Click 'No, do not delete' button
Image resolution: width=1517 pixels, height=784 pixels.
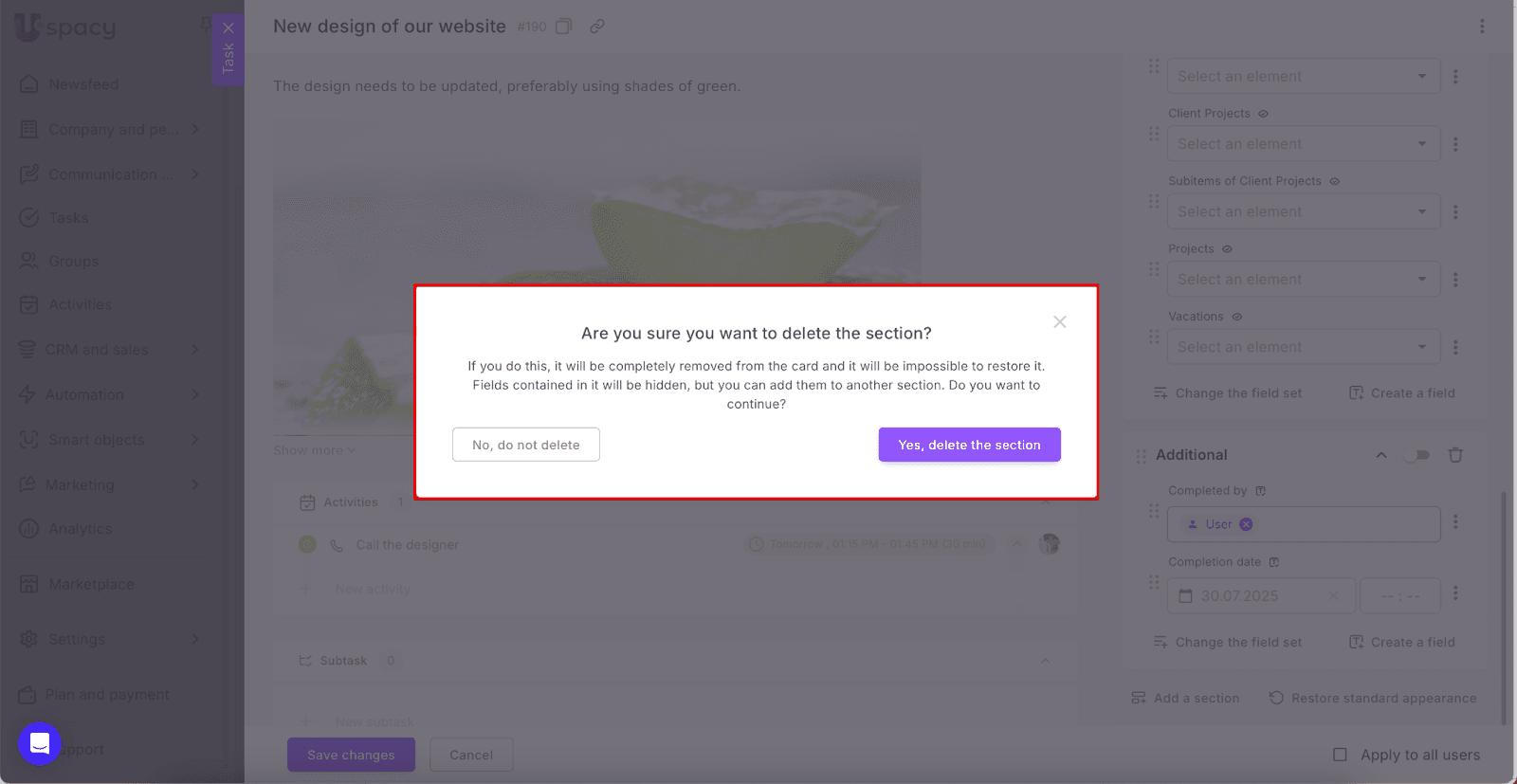click(525, 445)
